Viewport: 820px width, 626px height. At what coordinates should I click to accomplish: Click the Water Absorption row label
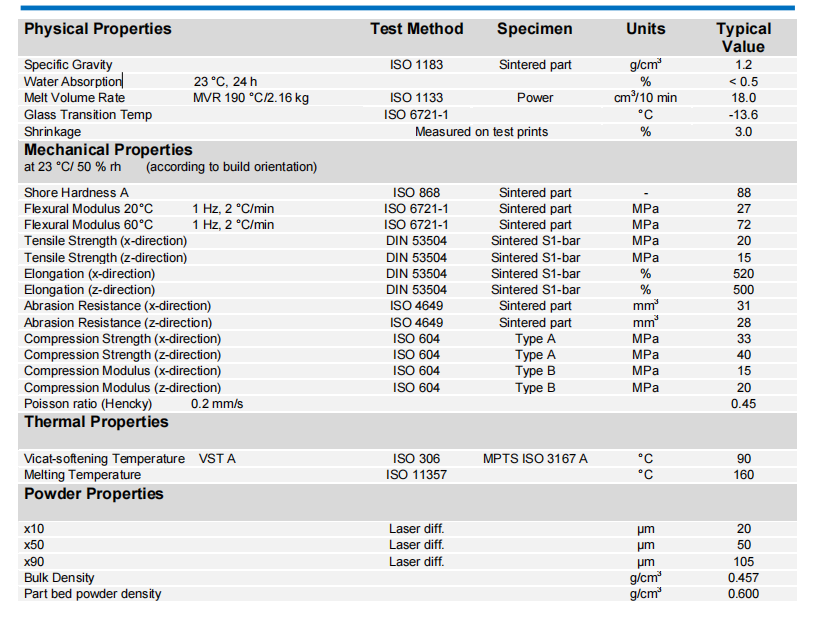(x=72, y=81)
